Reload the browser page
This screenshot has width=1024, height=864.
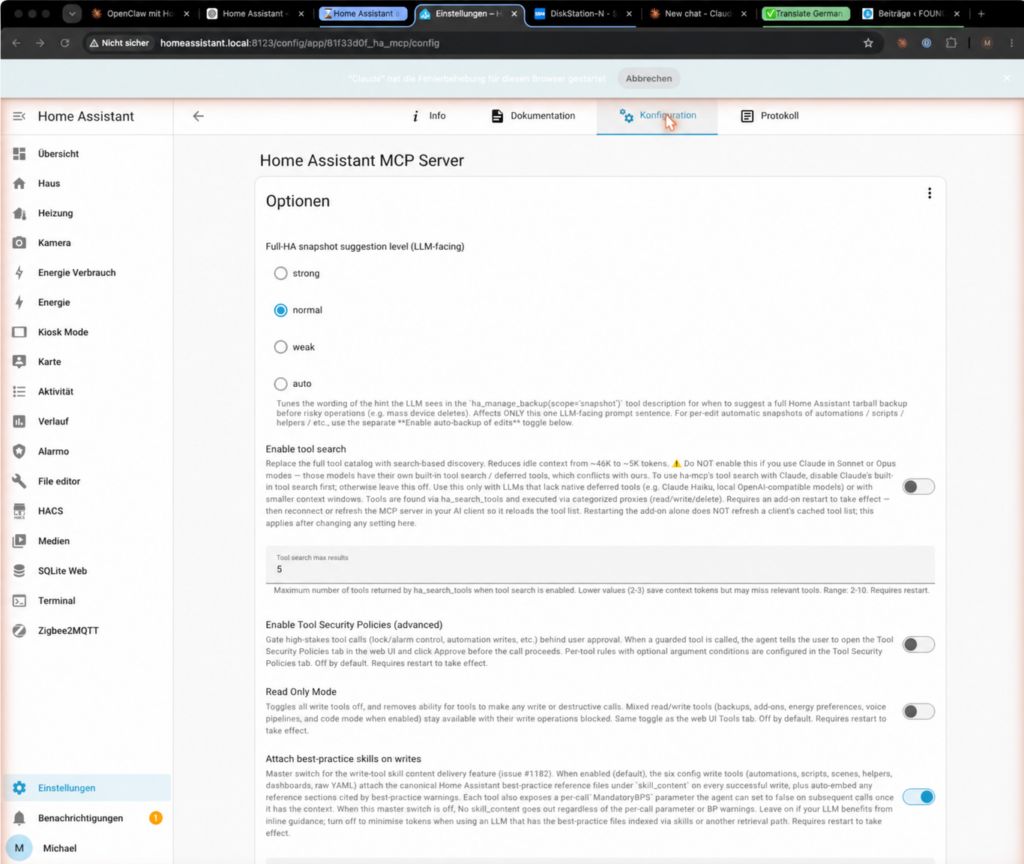[65, 43]
